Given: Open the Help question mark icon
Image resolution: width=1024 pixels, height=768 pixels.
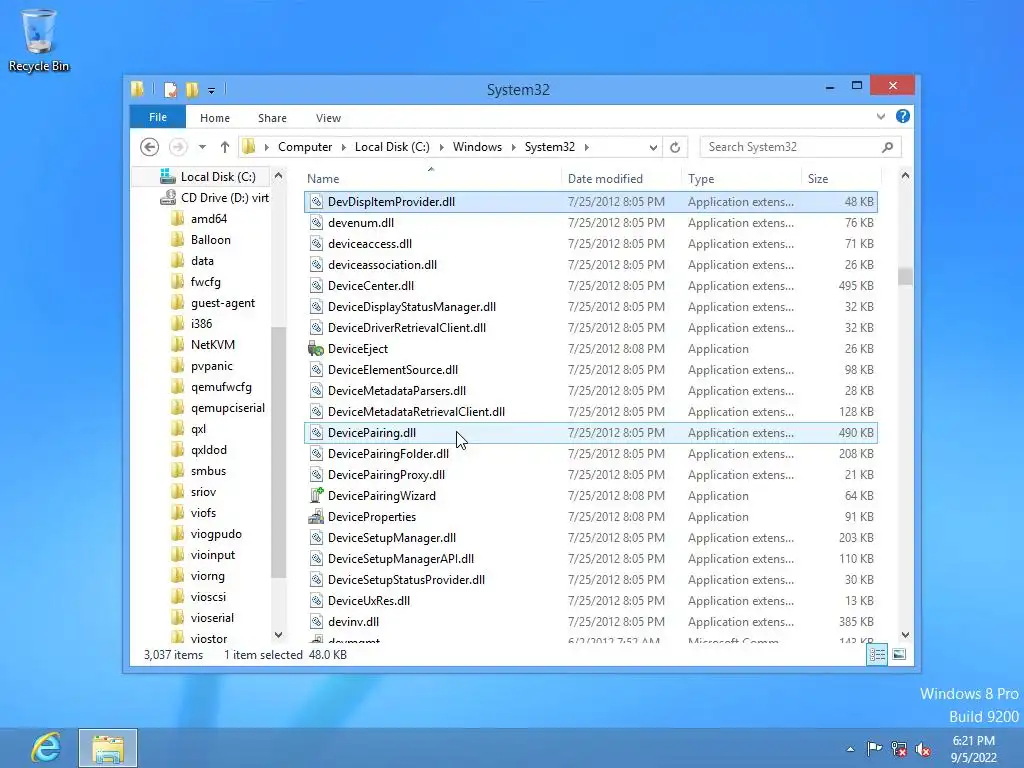Looking at the screenshot, I should tap(903, 116).
